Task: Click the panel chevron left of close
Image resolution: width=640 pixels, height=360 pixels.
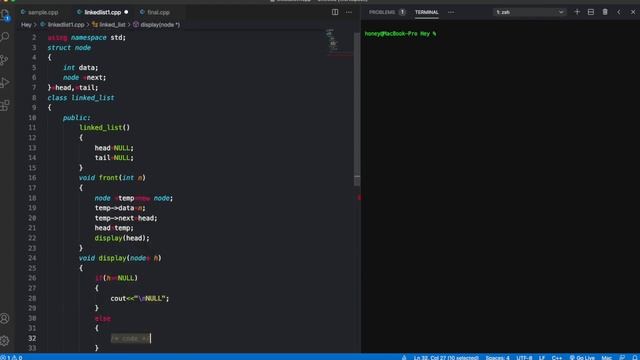Action: (619, 12)
